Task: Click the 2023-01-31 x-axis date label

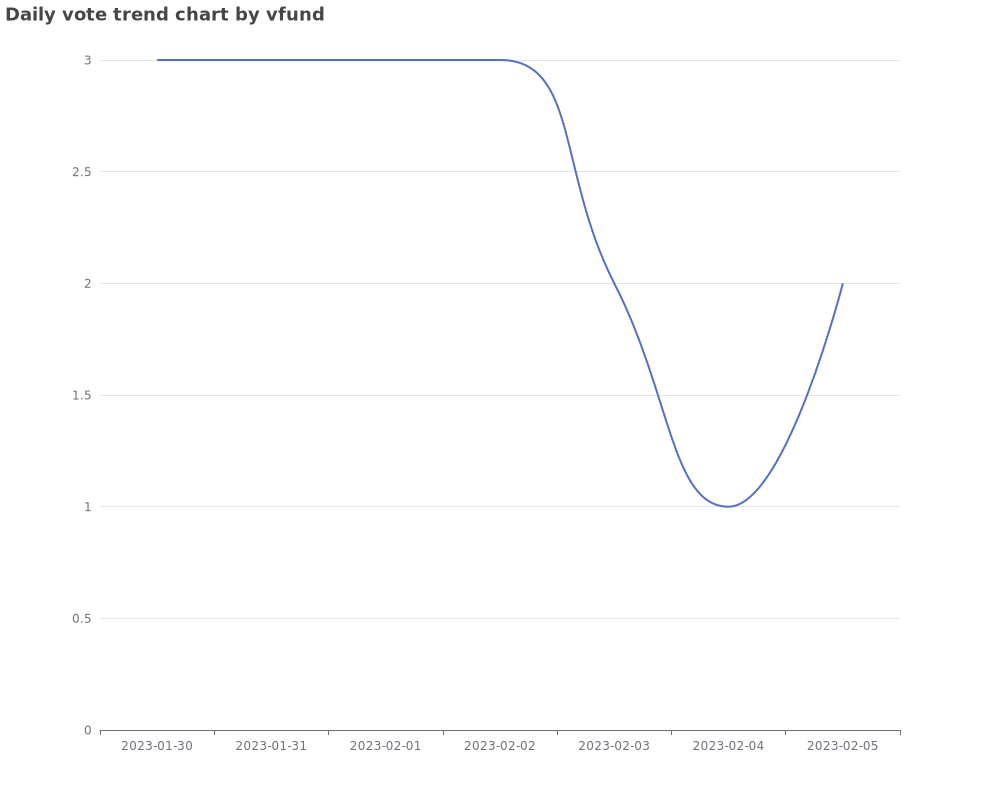Action: coord(271,746)
